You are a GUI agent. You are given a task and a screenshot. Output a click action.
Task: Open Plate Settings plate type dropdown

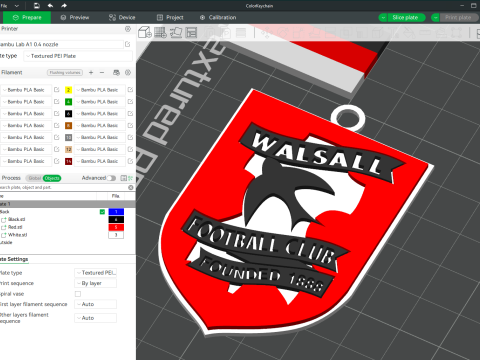(x=95, y=273)
